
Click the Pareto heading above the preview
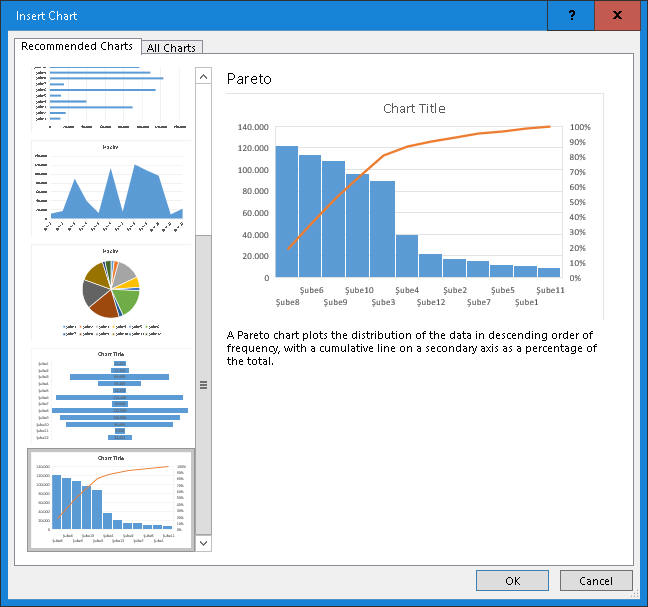[249, 78]
